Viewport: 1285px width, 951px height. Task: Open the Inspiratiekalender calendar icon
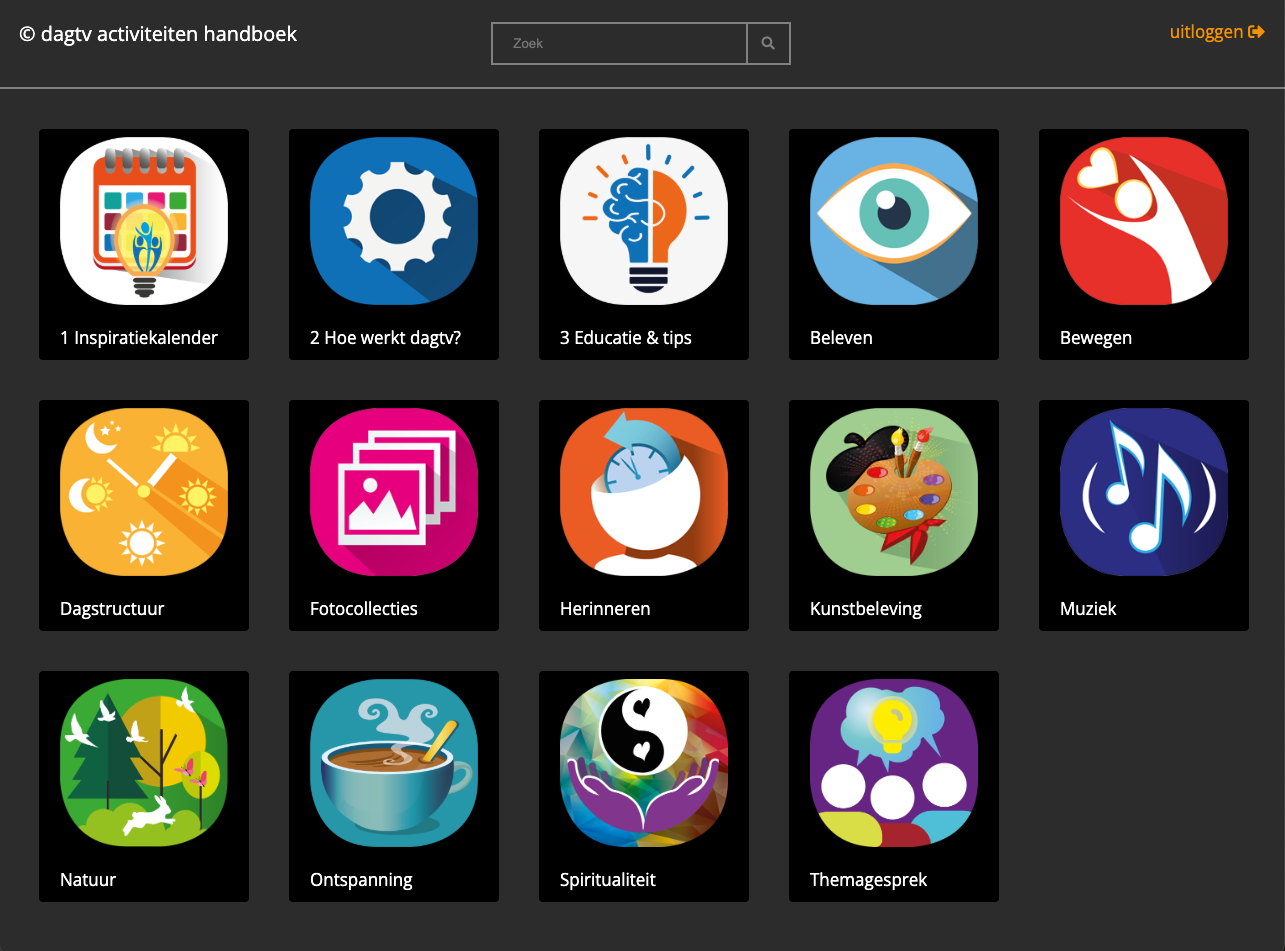pos(144,221)
